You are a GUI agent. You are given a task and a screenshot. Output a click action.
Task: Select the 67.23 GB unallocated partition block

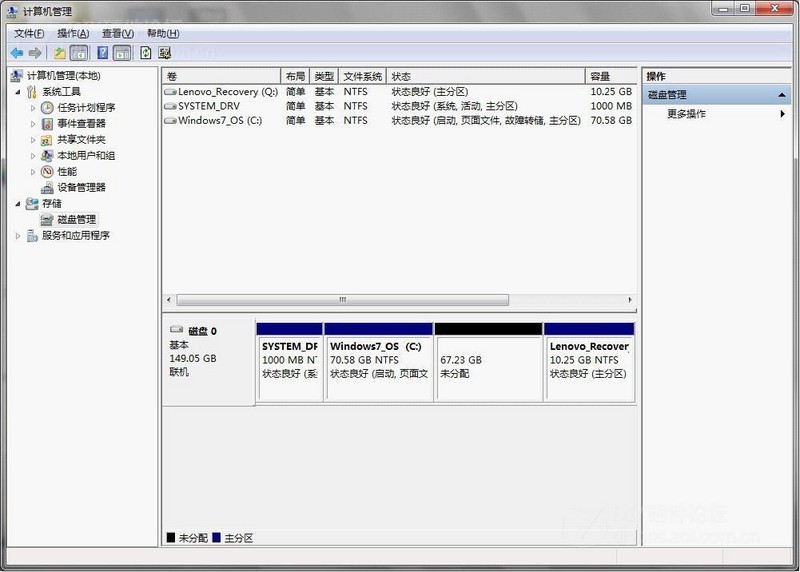click(x=488, y=365)
